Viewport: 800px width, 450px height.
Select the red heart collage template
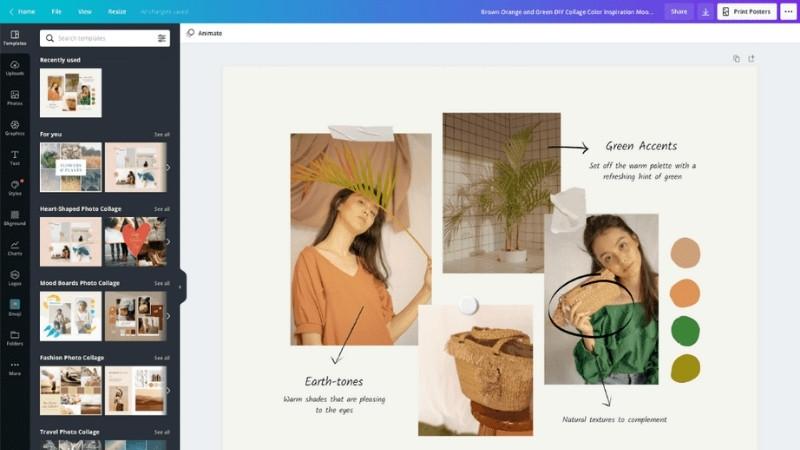135,242
